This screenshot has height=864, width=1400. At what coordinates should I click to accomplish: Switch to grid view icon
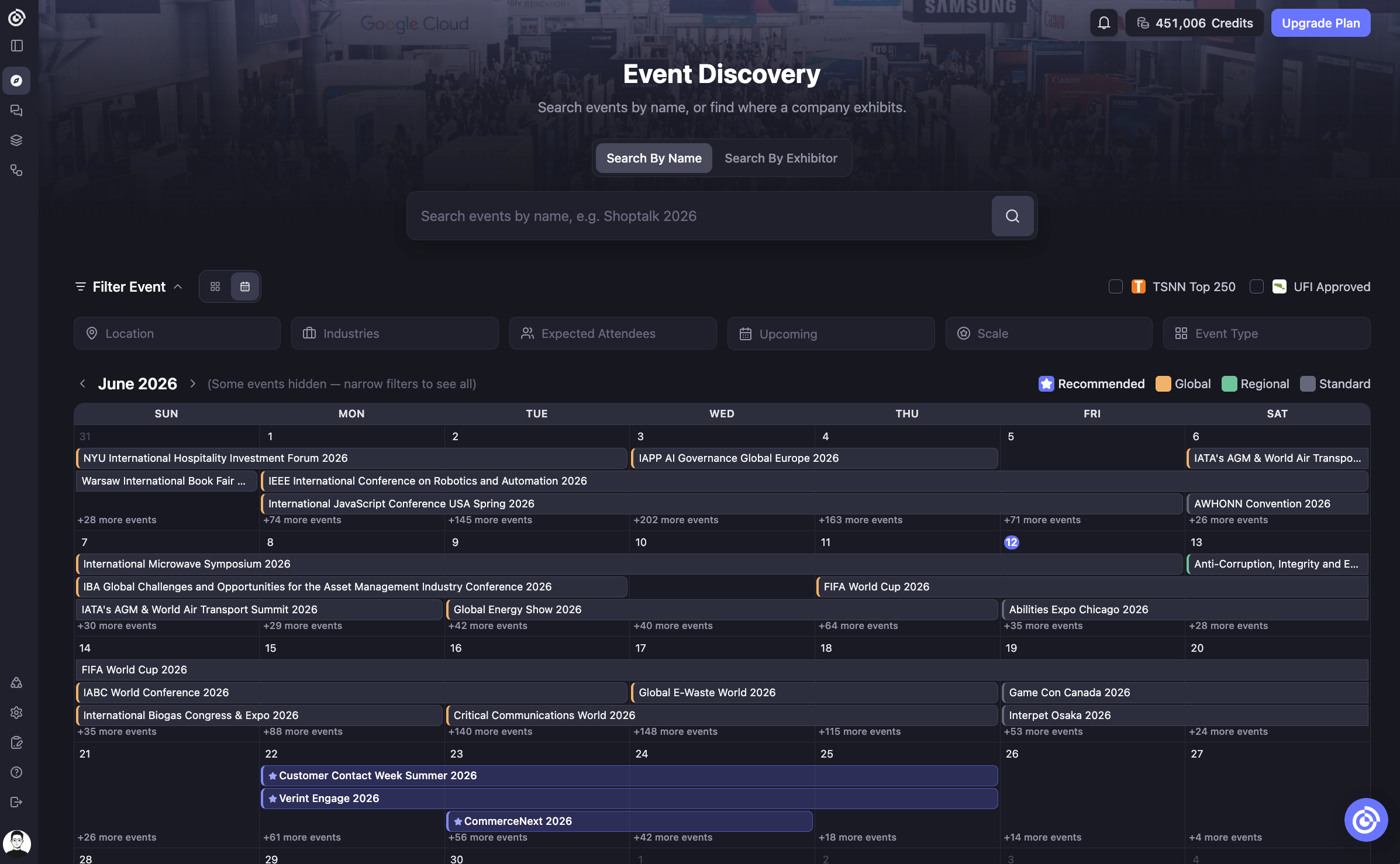click(x=215, y=286)
